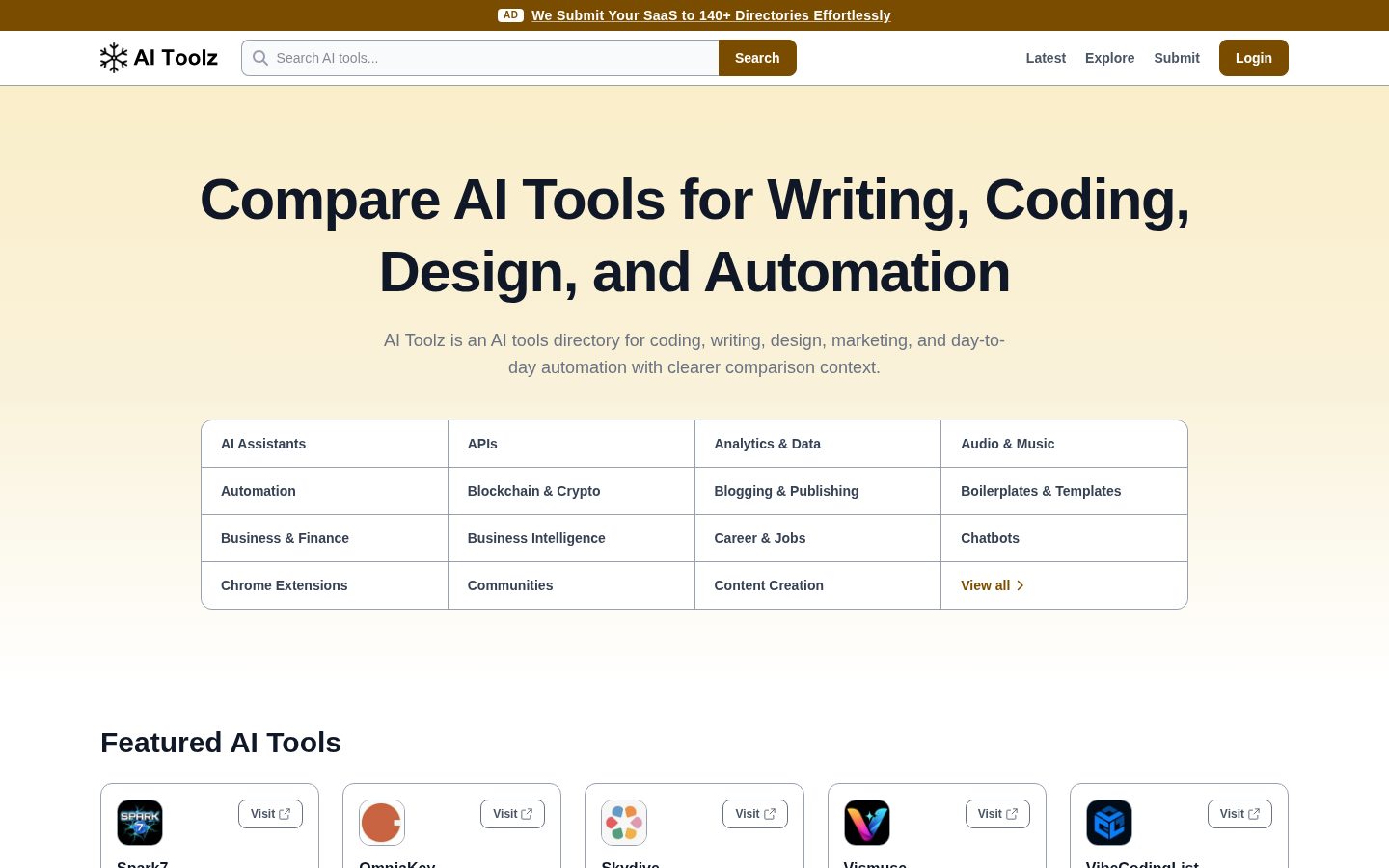
Task: Select the Business Intelligence category
Action: coord(571,538)
